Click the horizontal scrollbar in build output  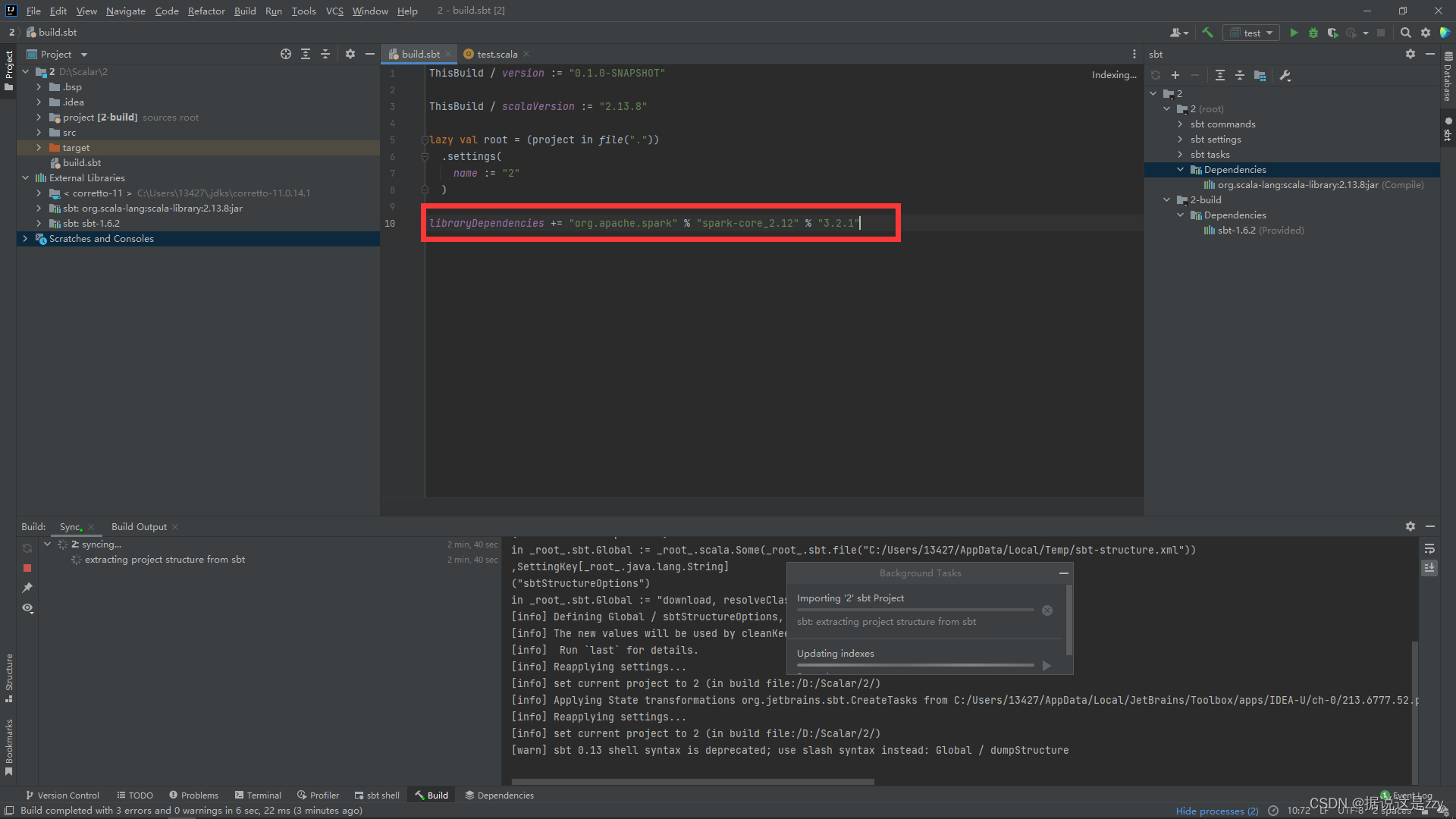692,781
